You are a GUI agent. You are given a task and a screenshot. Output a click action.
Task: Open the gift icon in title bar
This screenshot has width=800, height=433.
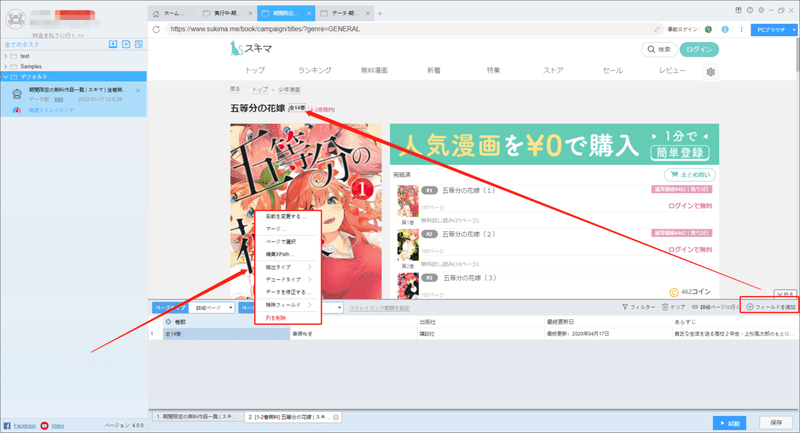(738, 10)
